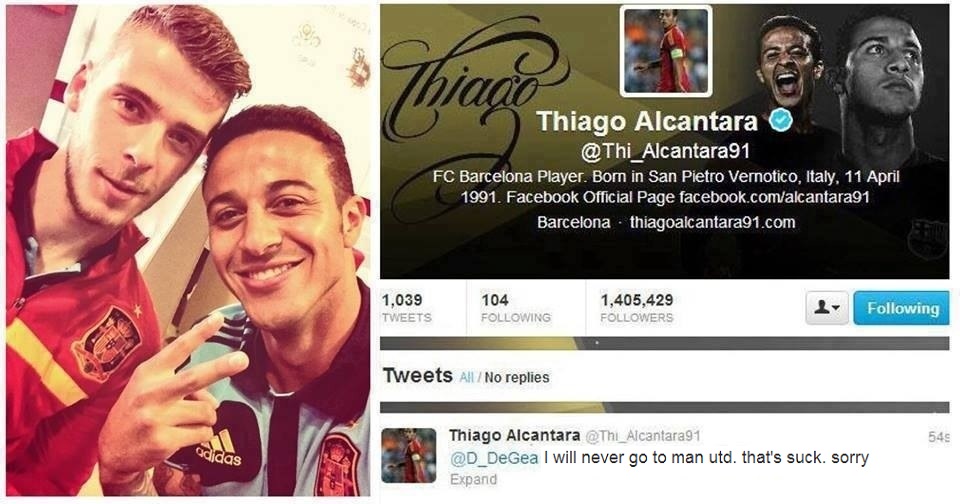The height and width of the screenshot is (504, 960).
Task: Click the @Thi_Alcantara91 handle in tweet
Action: click(x=643, y=435)
